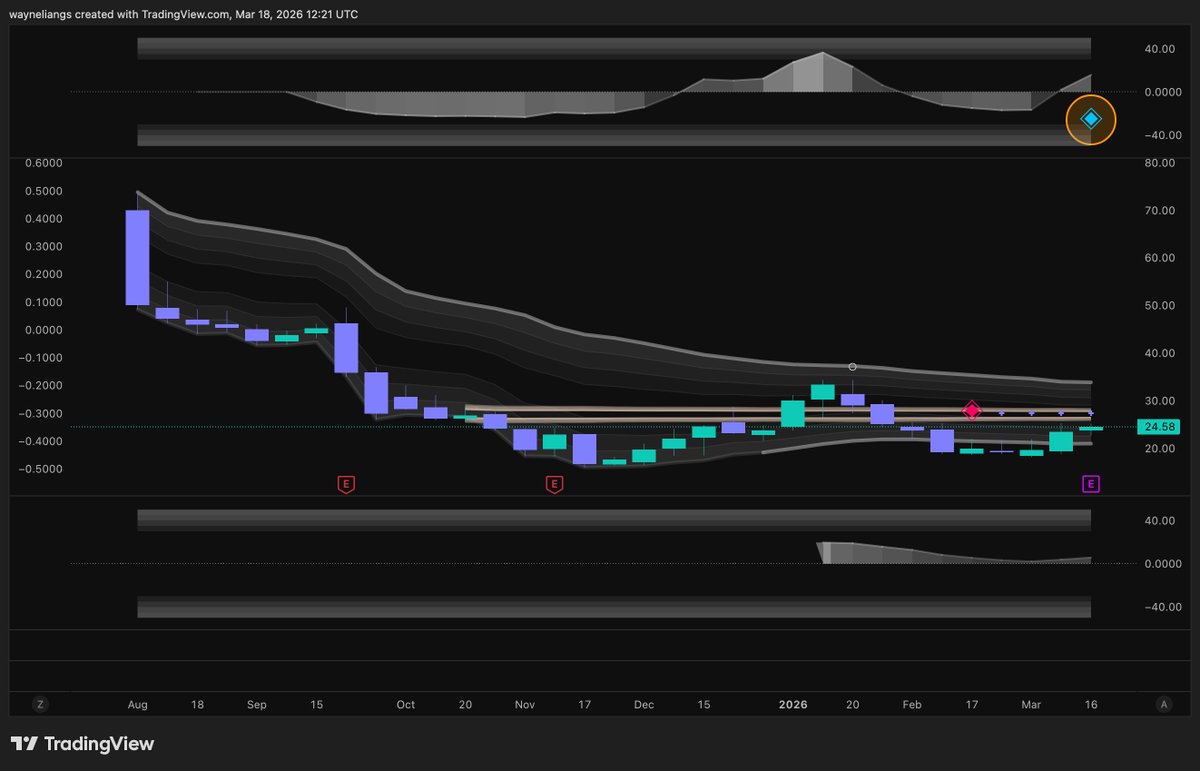Viewport: 1200px width, 771px height.
Task: Click the header text wayneliangs created with TradingView.com
Action: [x=119, y=14]
